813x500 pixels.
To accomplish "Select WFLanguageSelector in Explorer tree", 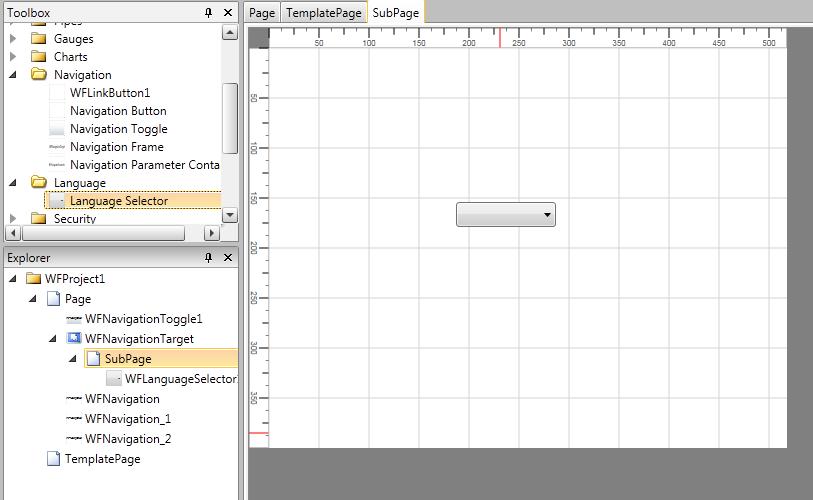I will [180, 379].
